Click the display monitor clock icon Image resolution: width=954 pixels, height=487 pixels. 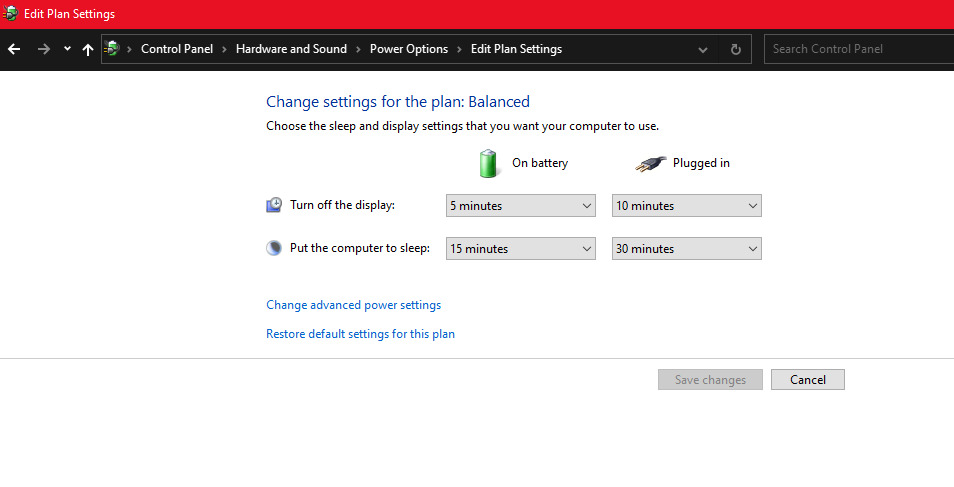pos(274,205)
